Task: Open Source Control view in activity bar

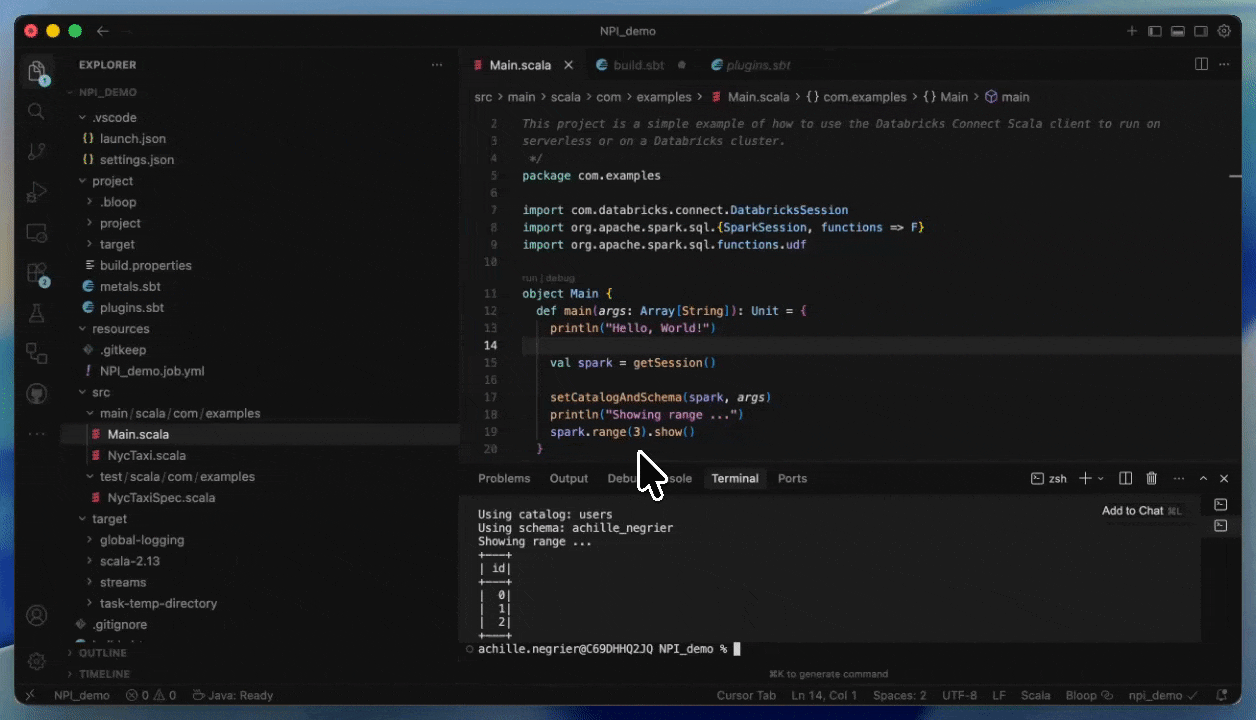Action: pos(37,151)
